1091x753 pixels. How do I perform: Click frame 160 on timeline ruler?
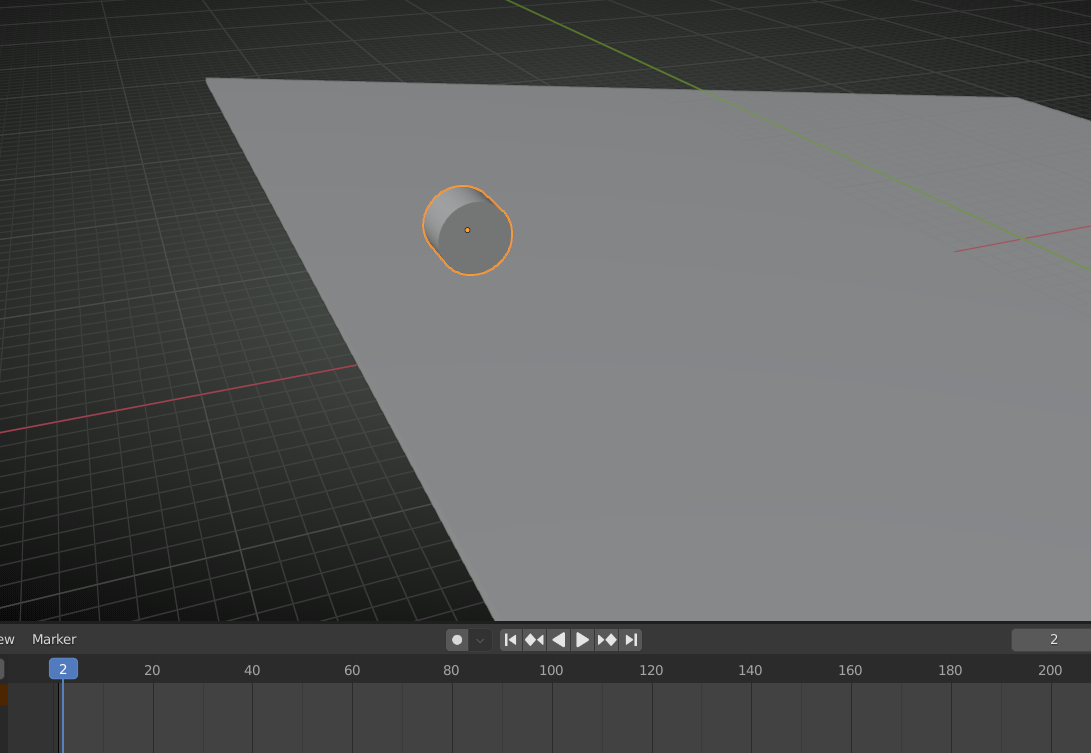pos(850,670)
